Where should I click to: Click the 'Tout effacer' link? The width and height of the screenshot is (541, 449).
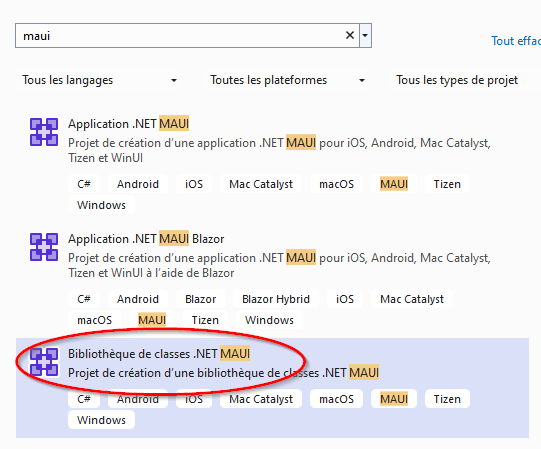[516, 41]
